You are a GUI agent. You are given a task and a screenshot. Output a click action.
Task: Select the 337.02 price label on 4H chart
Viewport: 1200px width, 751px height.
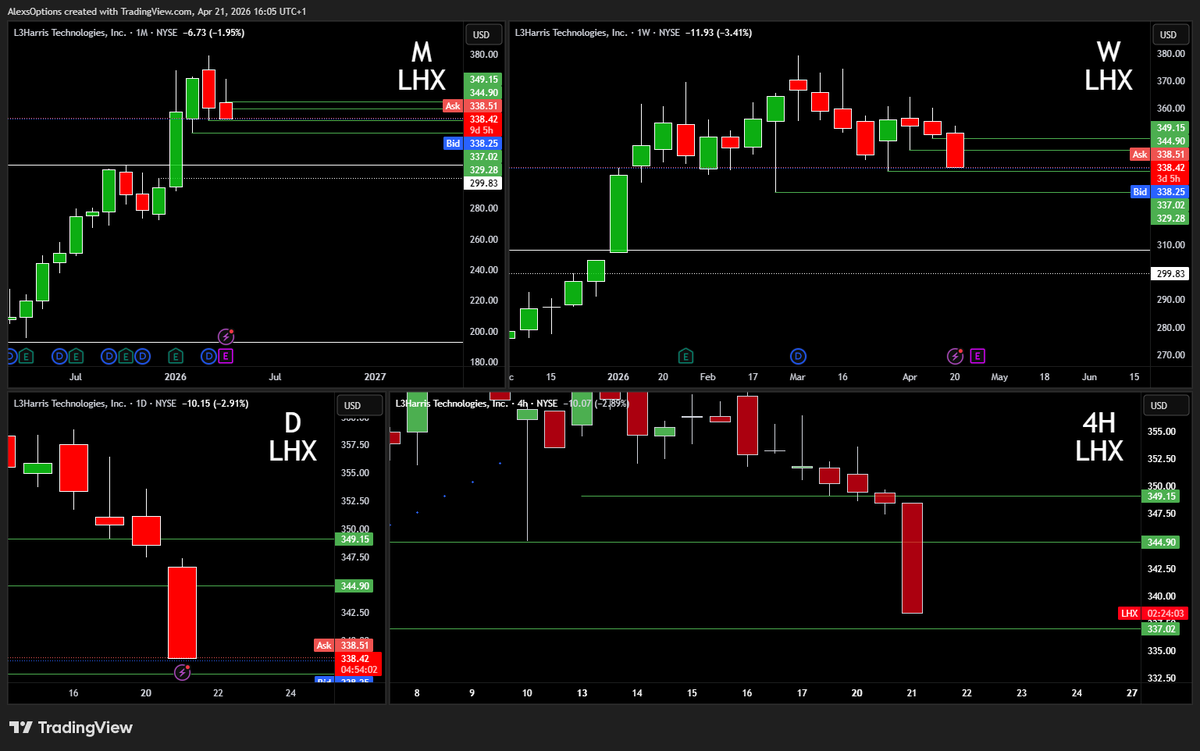point(1161,628)
